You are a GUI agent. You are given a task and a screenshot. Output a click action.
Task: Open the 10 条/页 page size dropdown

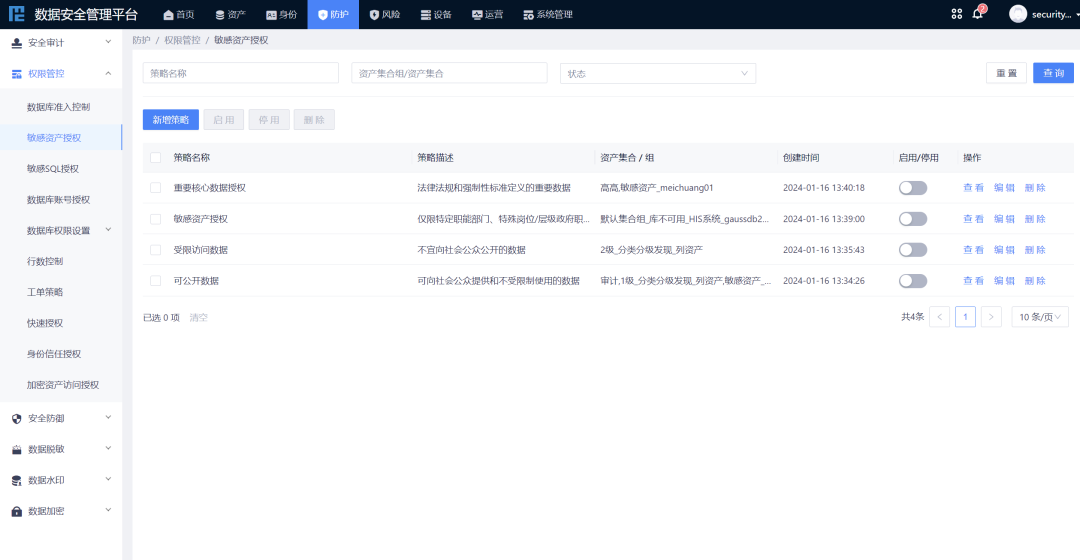click(1040, 317)
